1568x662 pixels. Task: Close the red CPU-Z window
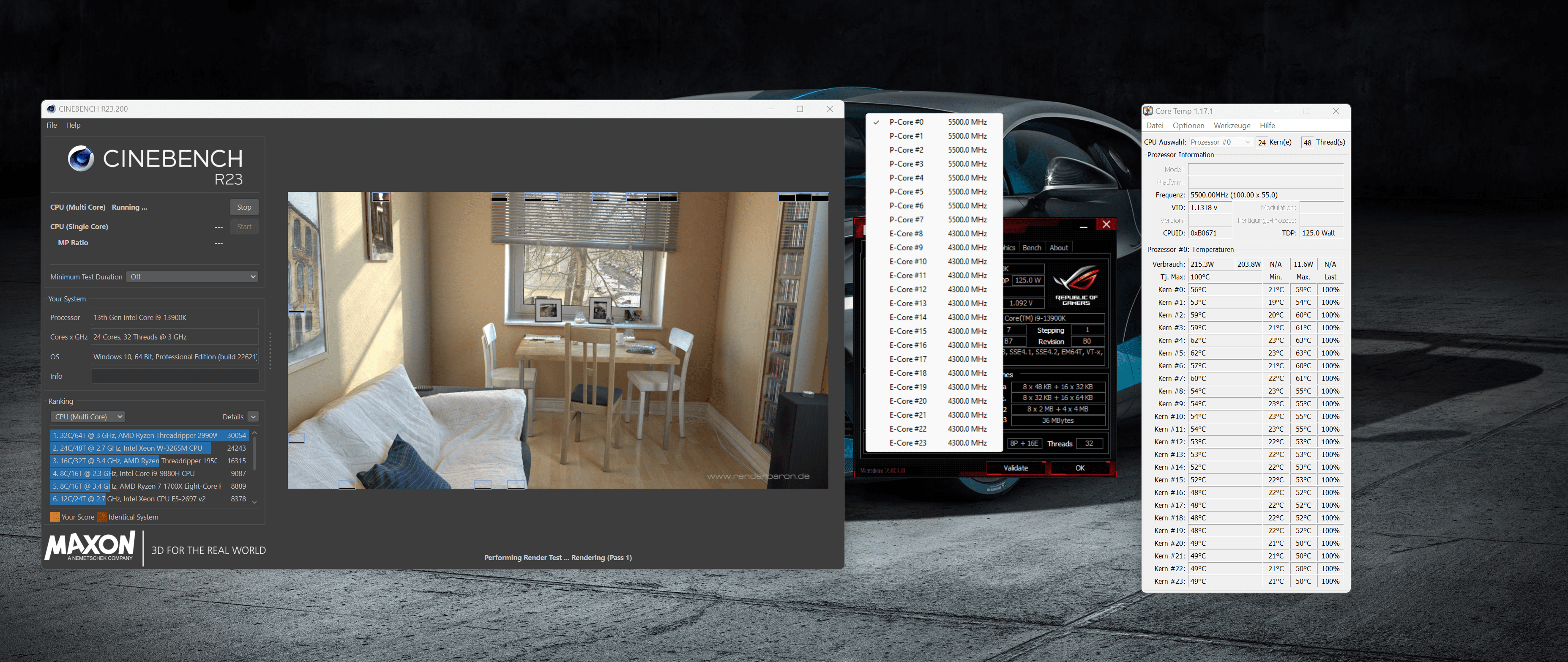pyautogui.click(x=1106, y=225)
